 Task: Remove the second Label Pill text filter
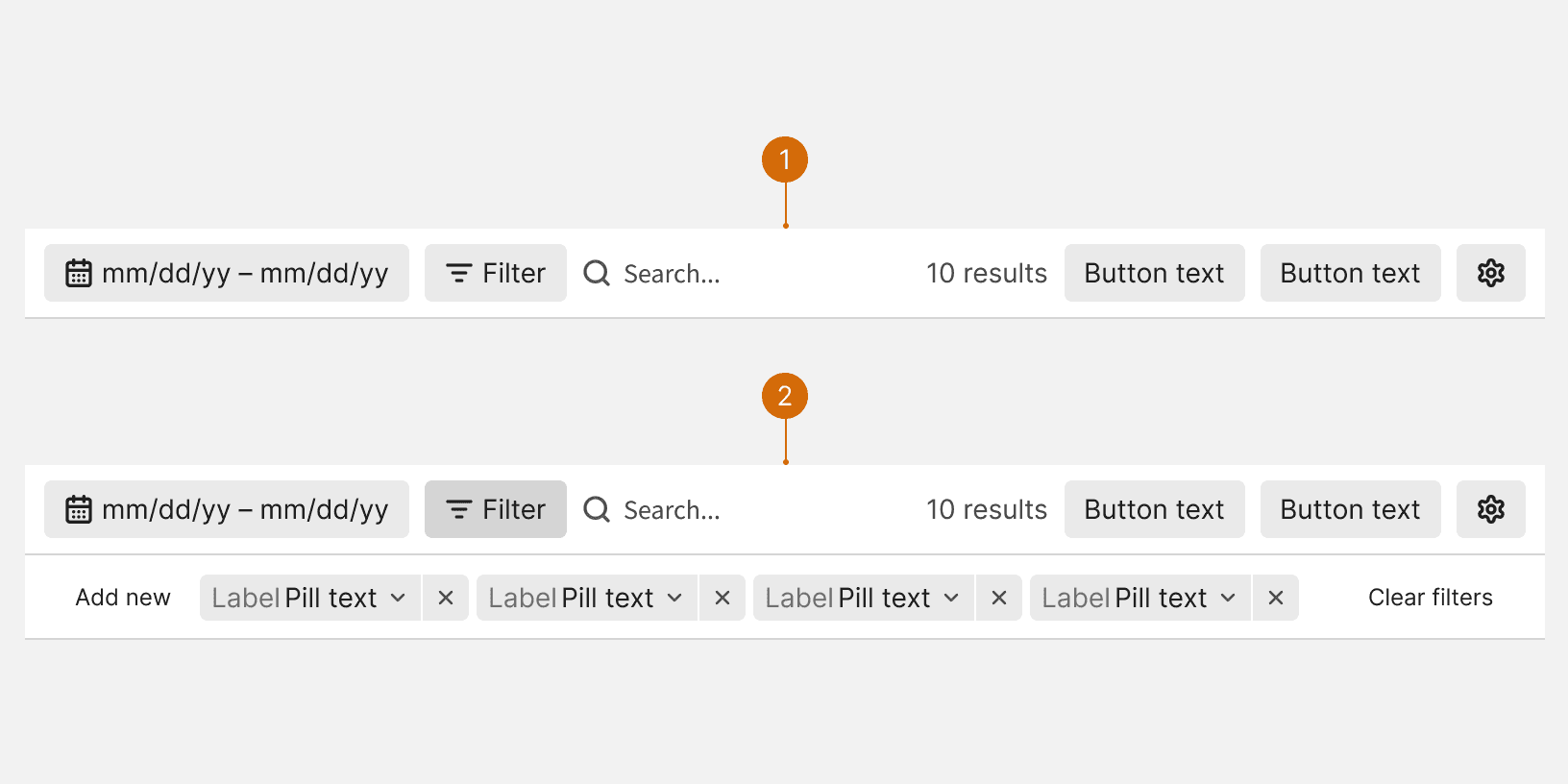point(723,598)
